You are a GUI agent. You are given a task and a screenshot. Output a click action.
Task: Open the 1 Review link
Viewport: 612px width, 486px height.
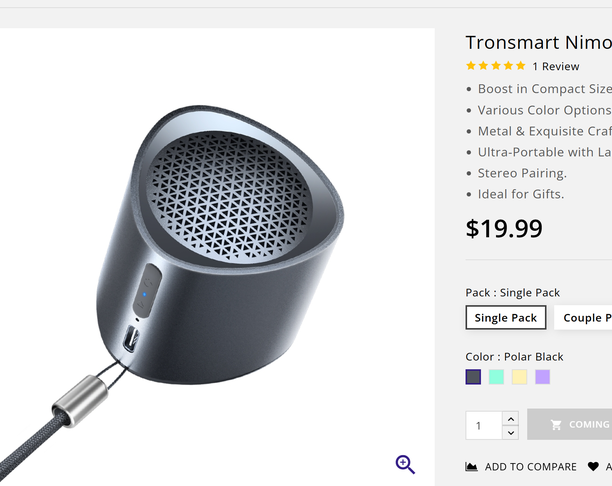point(555,67)
